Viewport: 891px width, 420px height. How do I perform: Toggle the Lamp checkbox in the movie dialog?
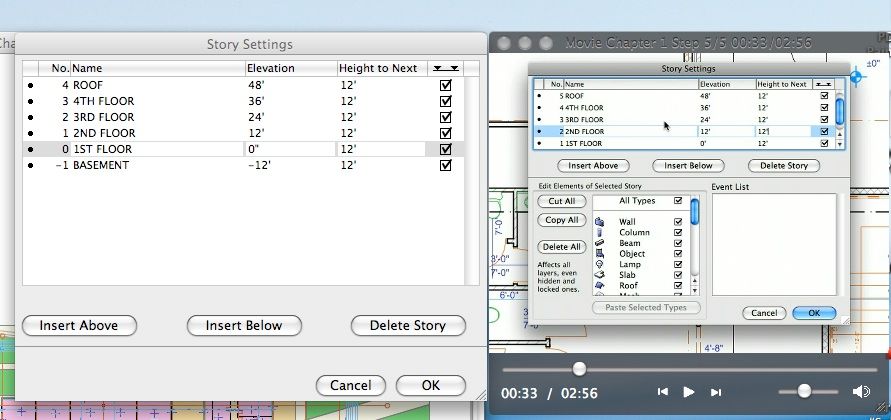coord(678,264)
